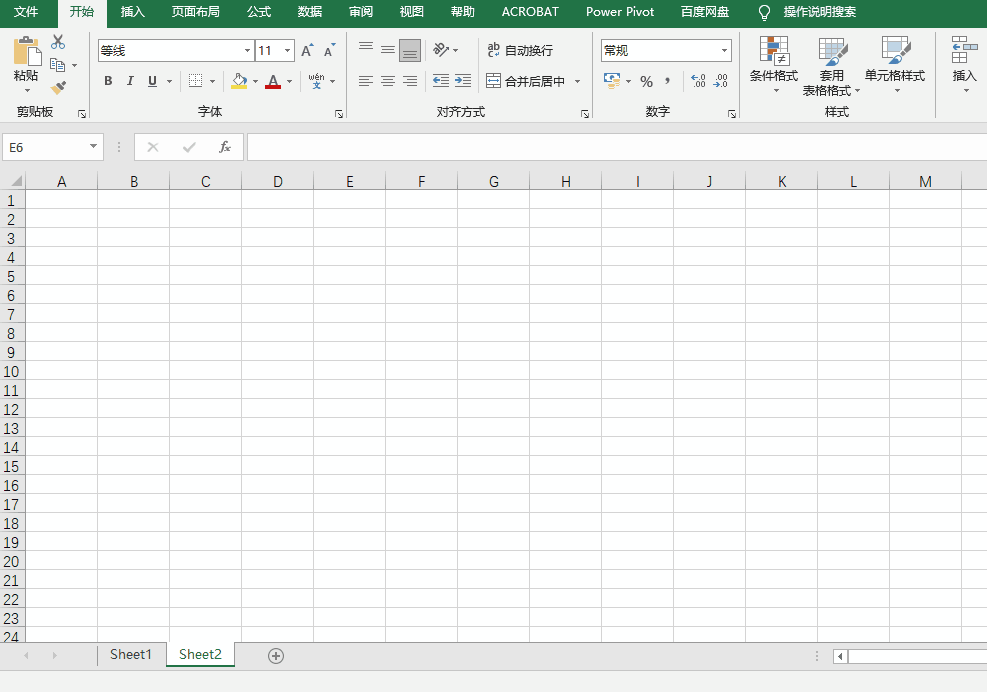
Task: Open 单元格样式 cell styles
Action: 895,65
